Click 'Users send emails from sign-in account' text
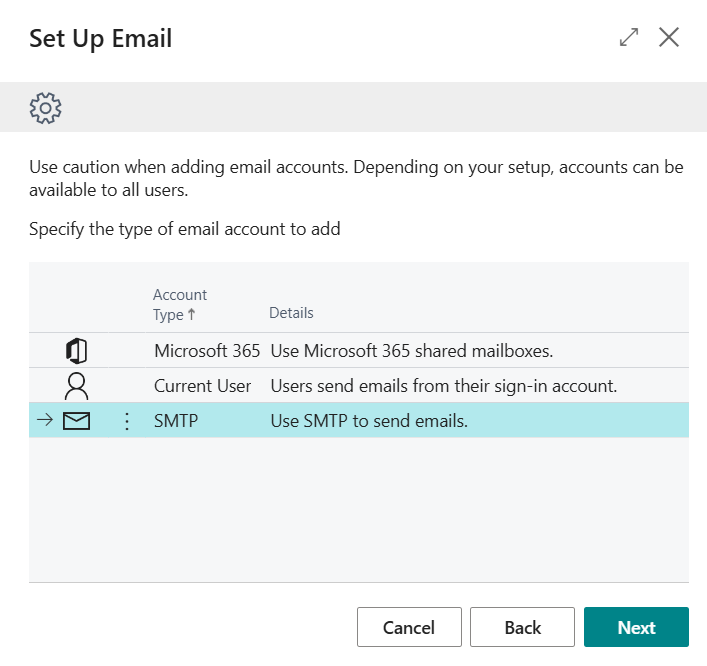This screenshot has height=666, width=707. tap(444, 386)
